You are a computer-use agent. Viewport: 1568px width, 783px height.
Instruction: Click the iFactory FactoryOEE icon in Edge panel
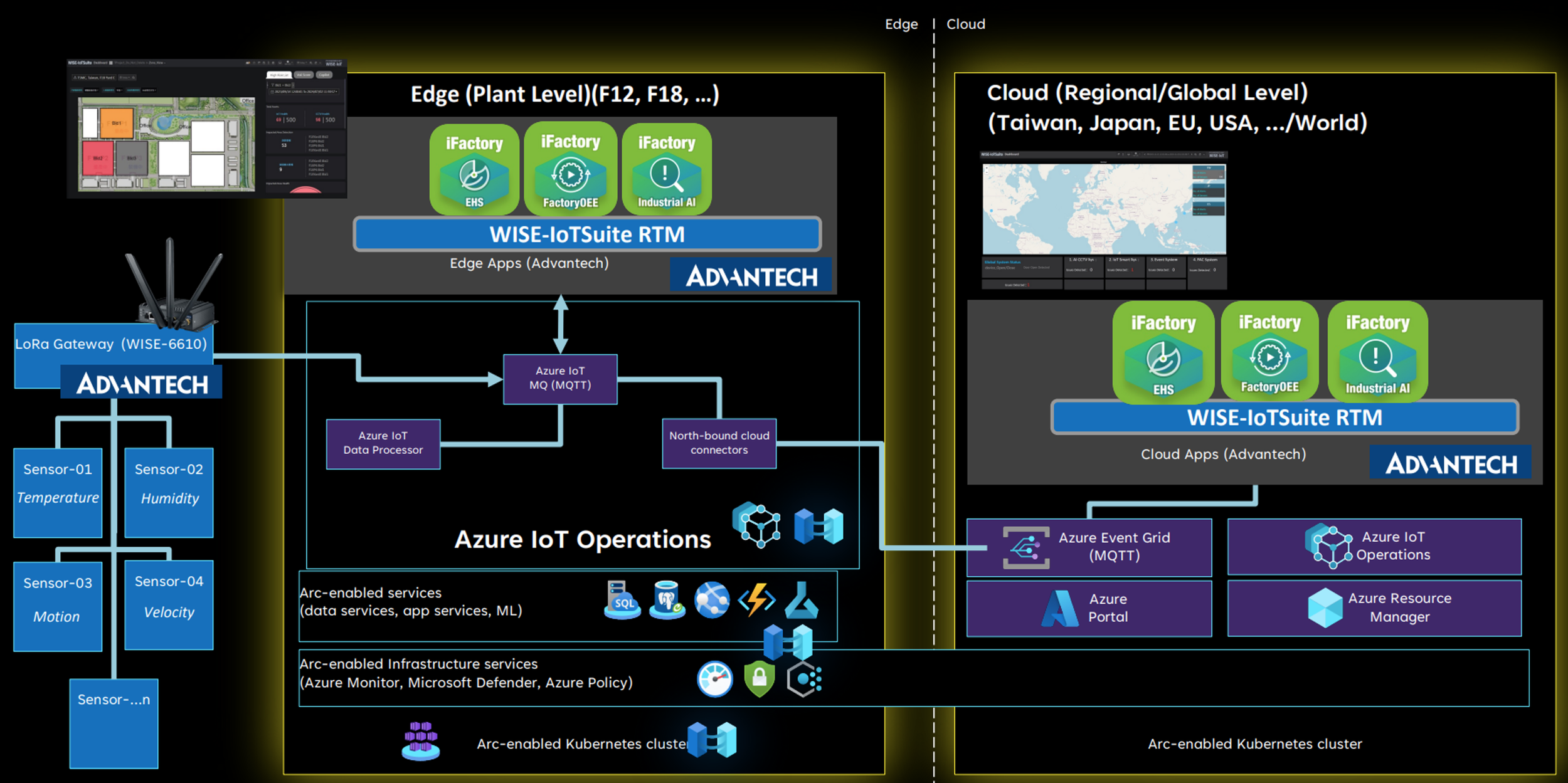pos(570,169)
